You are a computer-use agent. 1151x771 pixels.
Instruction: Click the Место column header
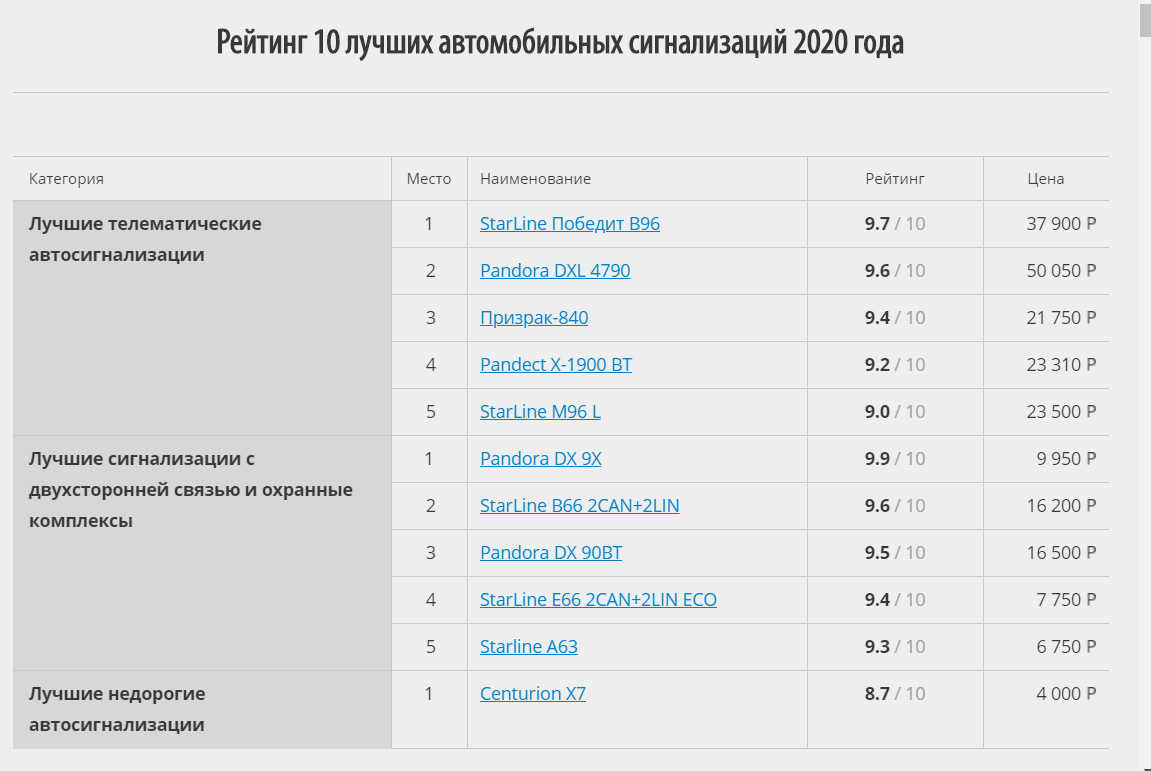click(x=429, y=178)
